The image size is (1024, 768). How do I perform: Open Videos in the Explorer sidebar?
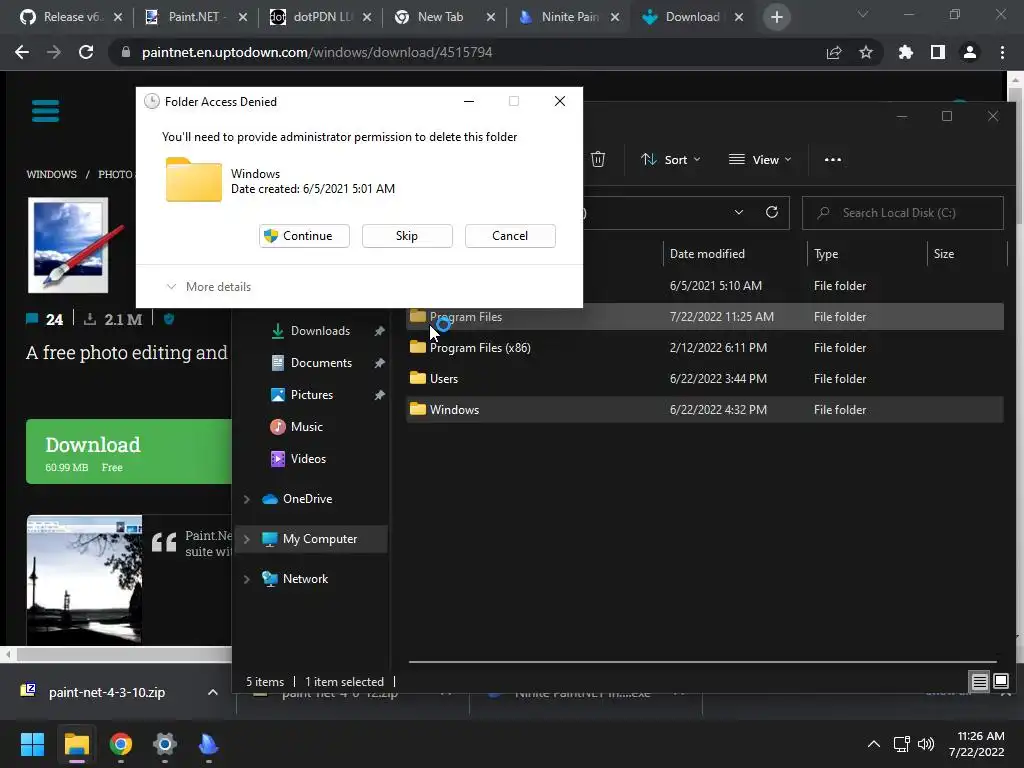point(308,458)
